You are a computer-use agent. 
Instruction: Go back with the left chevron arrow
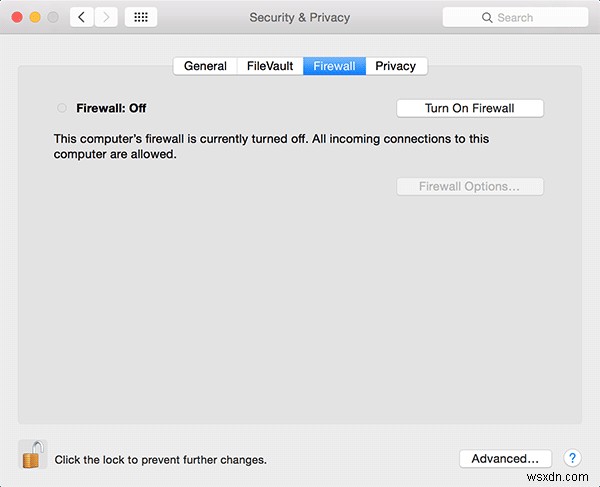coord(82,17)
